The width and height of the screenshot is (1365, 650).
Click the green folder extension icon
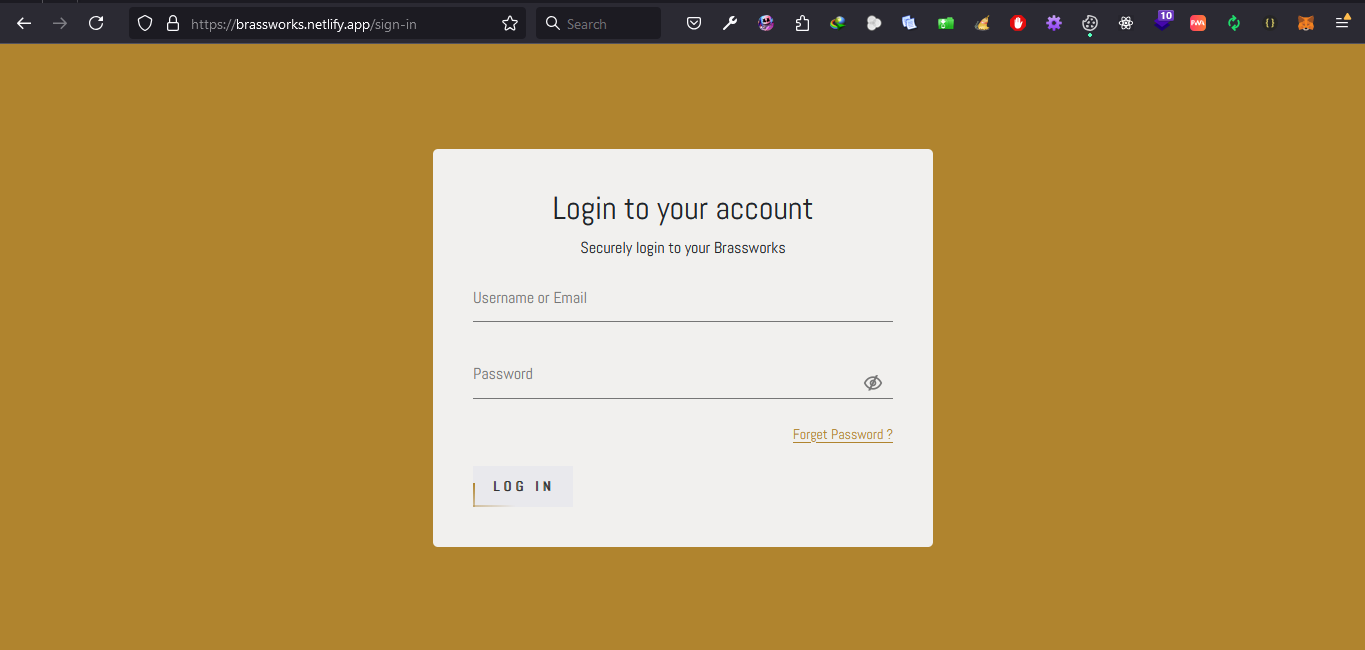pos(946,23)
